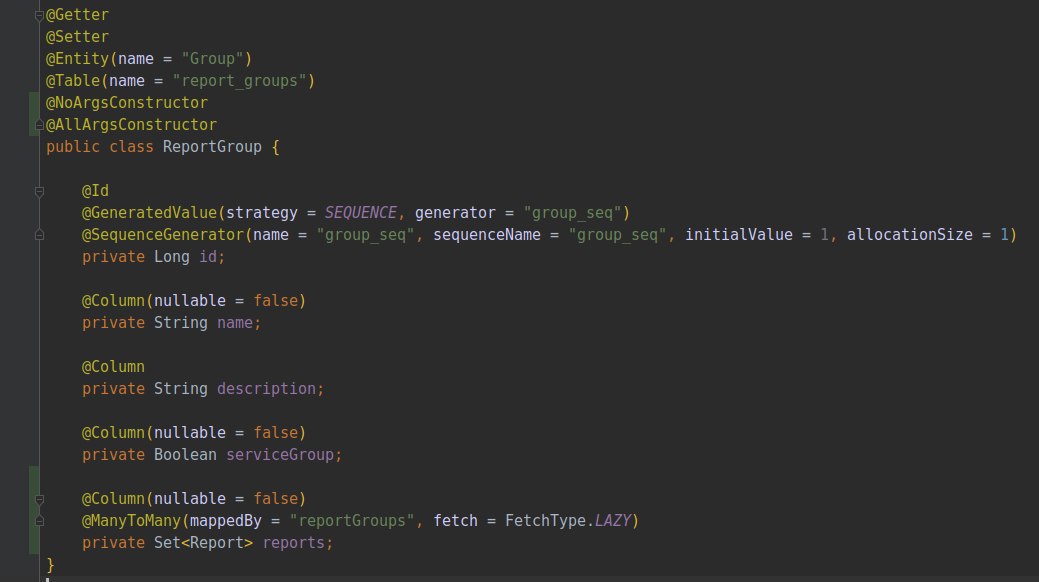Click the 'public' keyword
This screenshot has height=582, width=1039.
pyautogui.click(x=73, y=146)
